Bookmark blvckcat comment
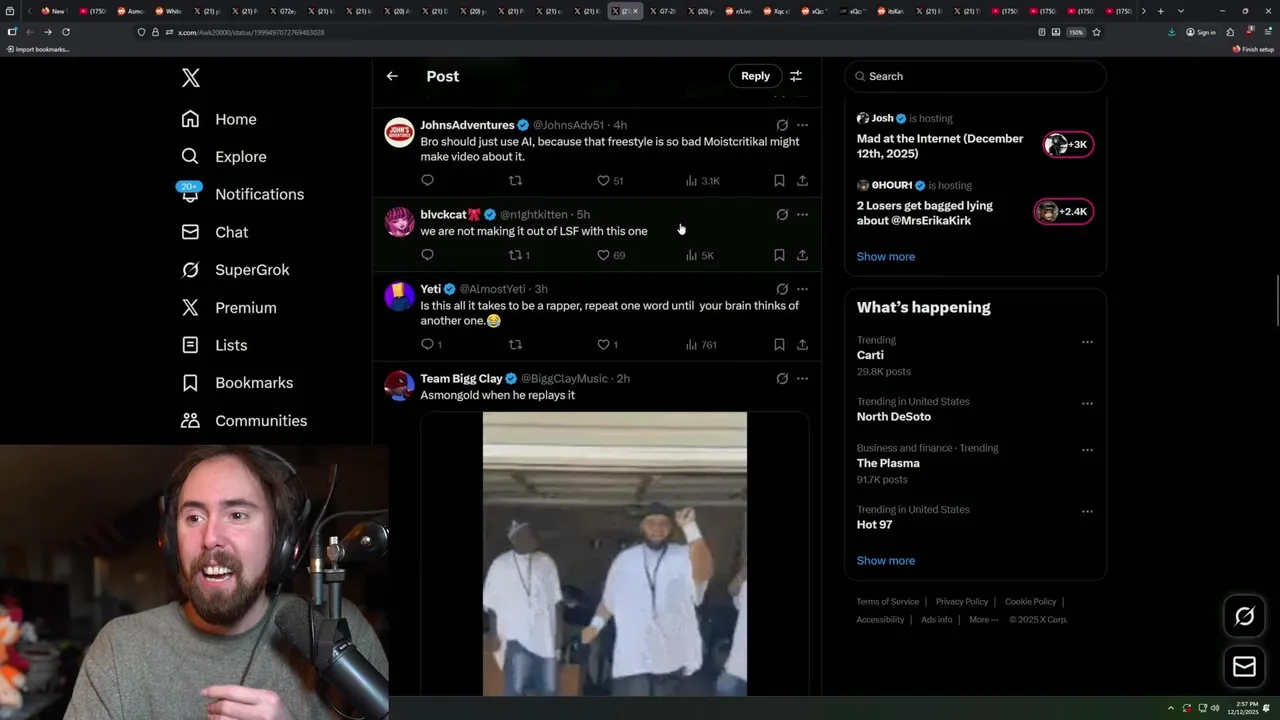This screenshot has height=720, width=1280. (x=779, y=255)
